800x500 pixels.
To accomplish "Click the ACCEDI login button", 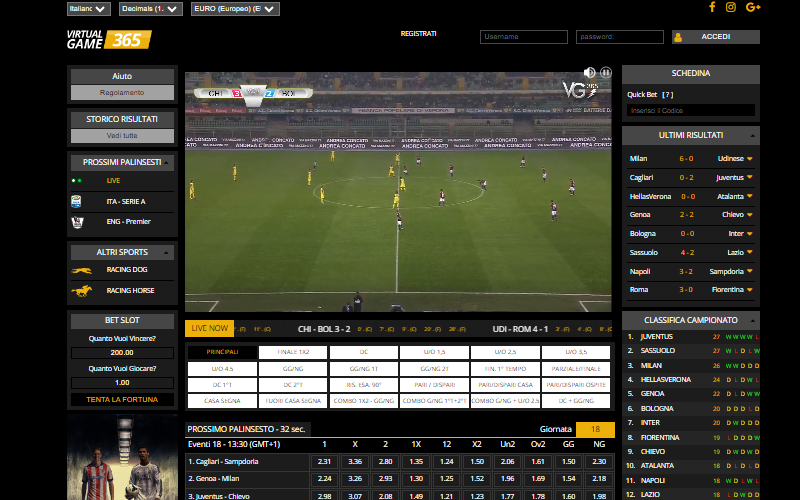I will pos(716,37).
